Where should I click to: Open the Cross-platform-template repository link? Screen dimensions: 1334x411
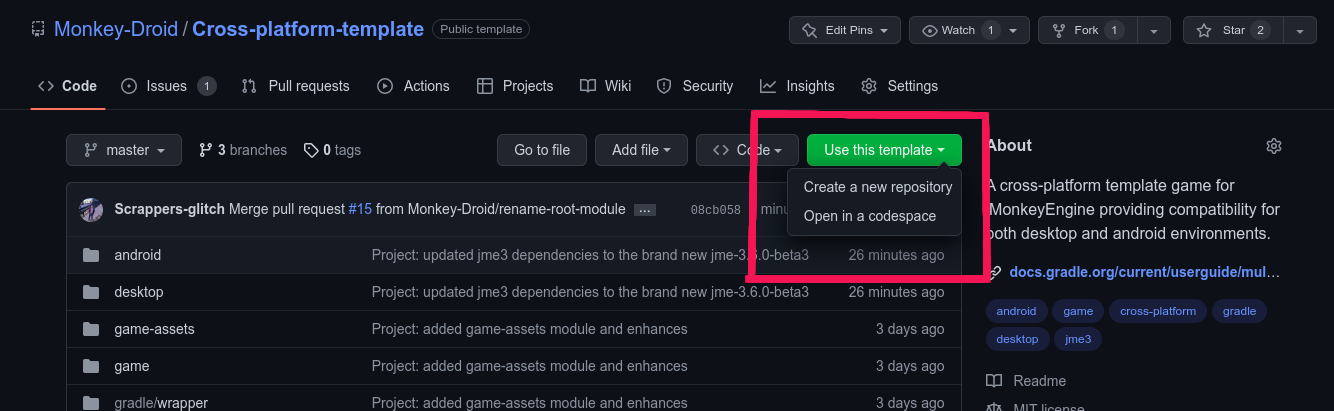point(308,29)
